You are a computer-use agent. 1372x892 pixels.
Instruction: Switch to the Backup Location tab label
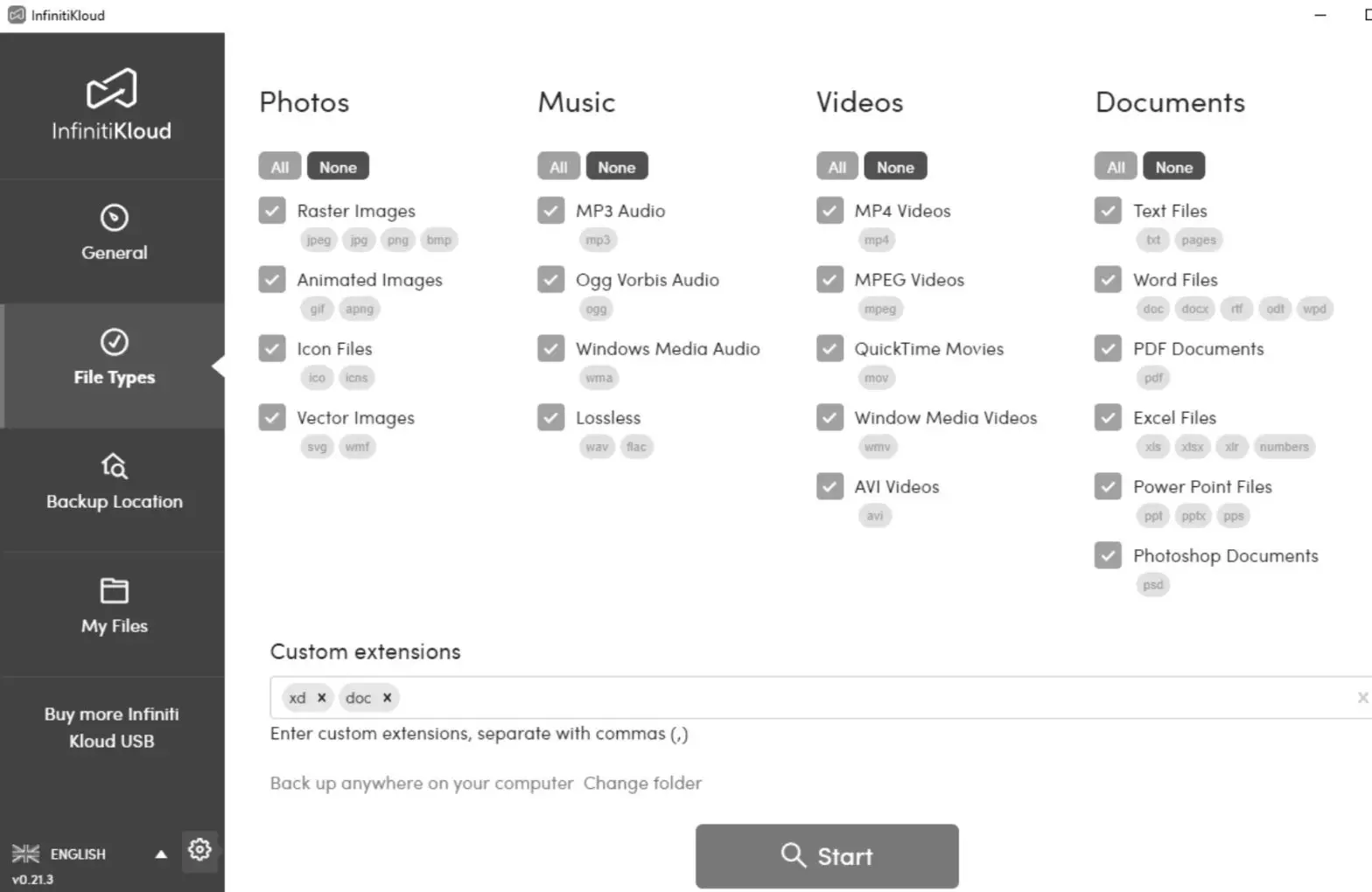tap(115, 502)
